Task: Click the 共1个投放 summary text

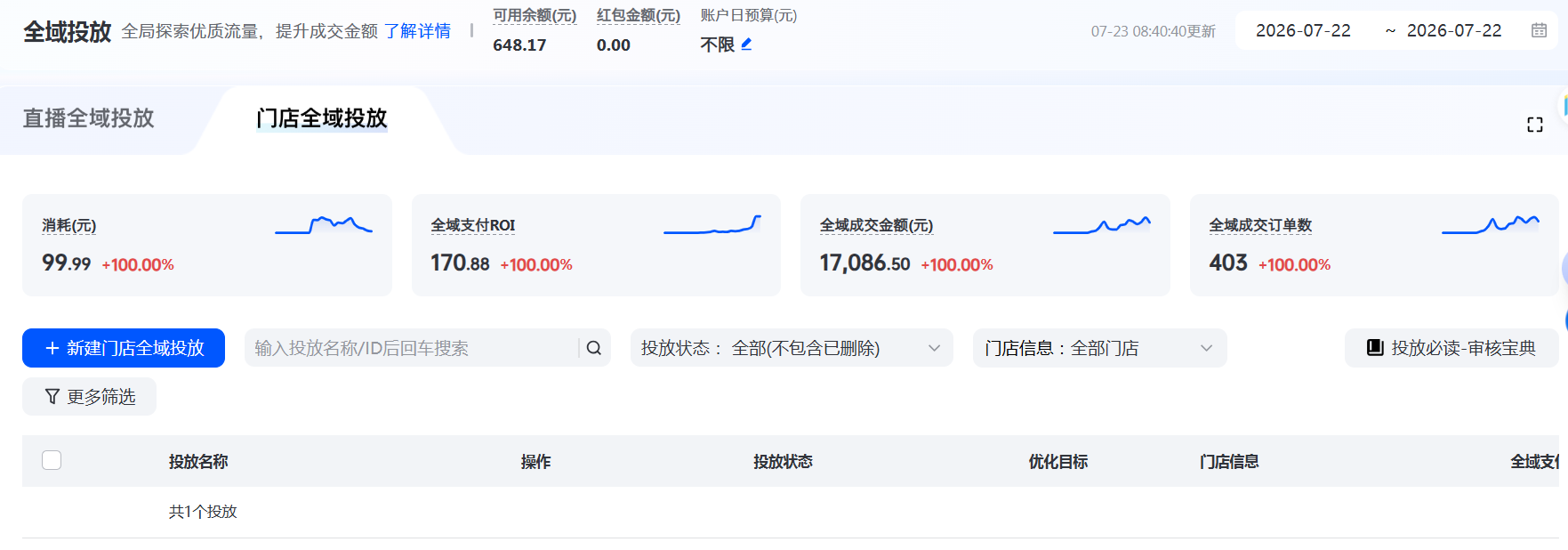Action: click(x=203, y=512)
